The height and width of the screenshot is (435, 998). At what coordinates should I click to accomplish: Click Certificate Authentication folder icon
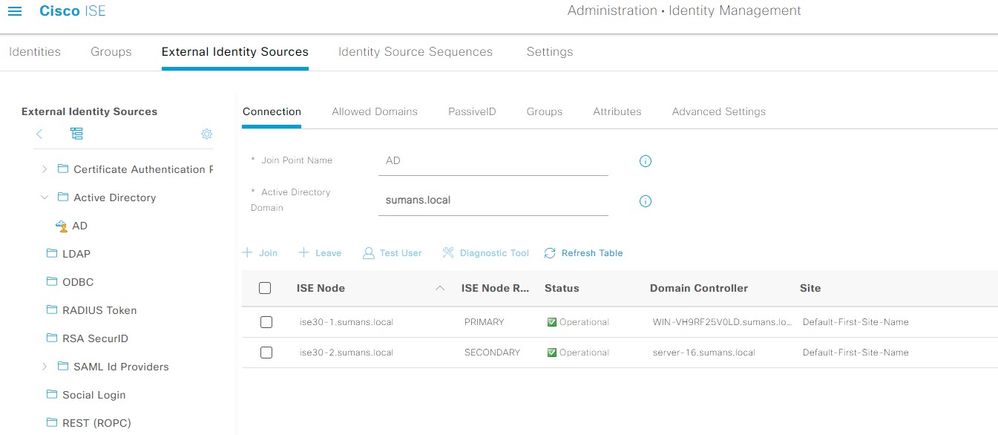click(62, 169)
